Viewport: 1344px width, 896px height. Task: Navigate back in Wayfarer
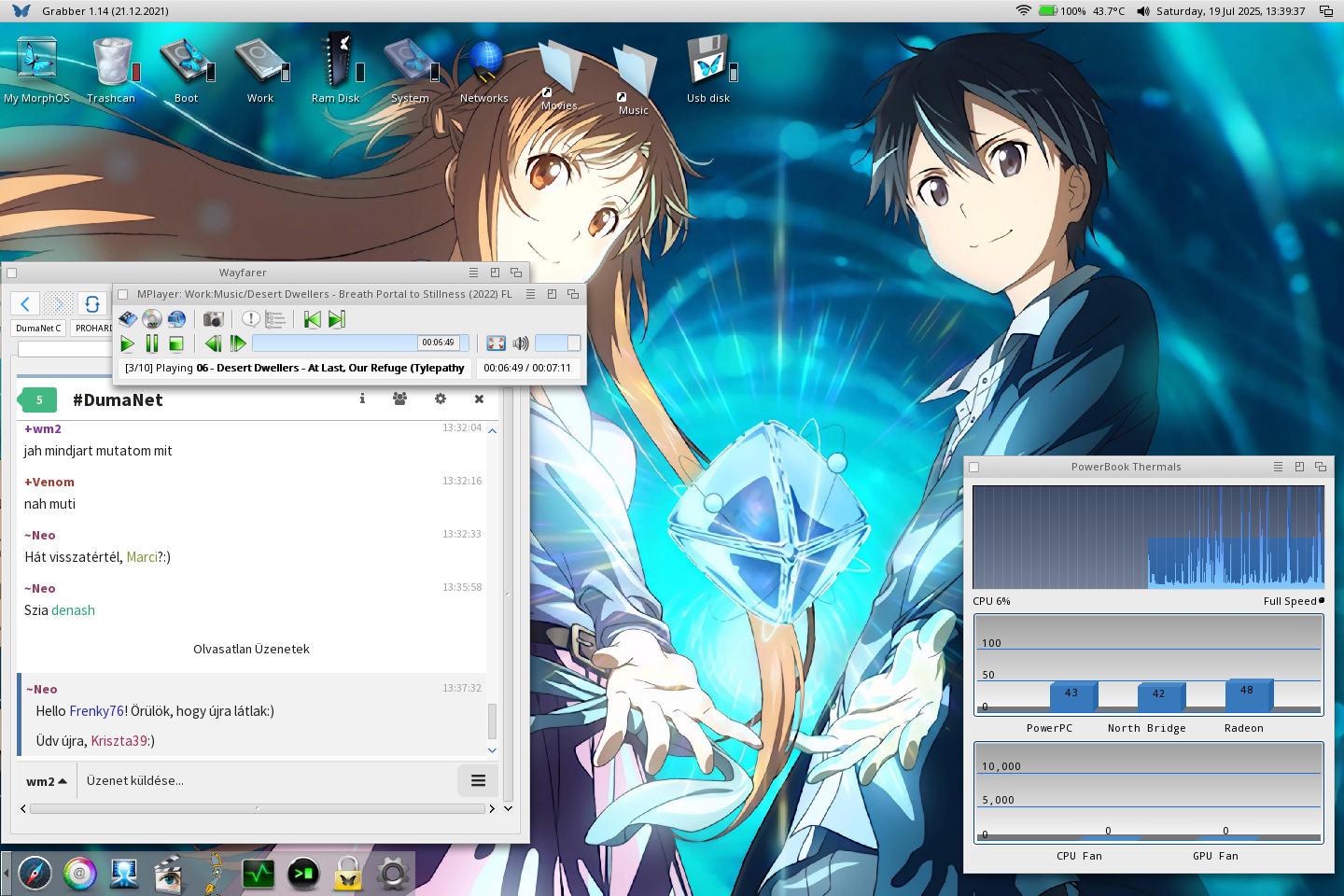coord(25,303)
